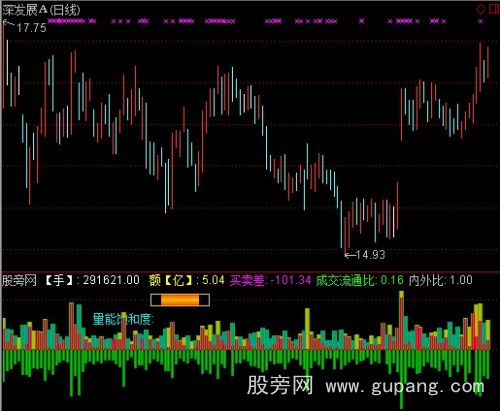Click the 买卖差 -101.34 readout
The width and height of the screenshot is (500, 411).
[x=270, y=280]
